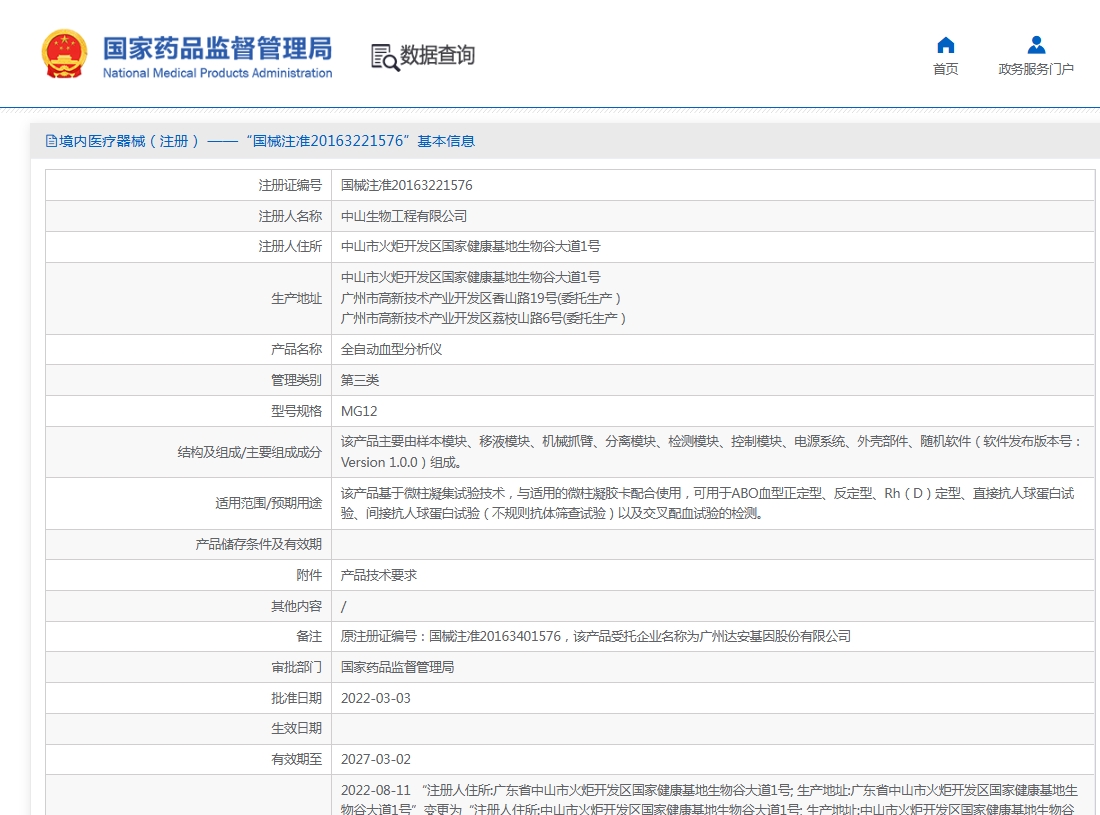
Task: Click 国家药品监督管理局 site title
Action: (x=217, y=48)
